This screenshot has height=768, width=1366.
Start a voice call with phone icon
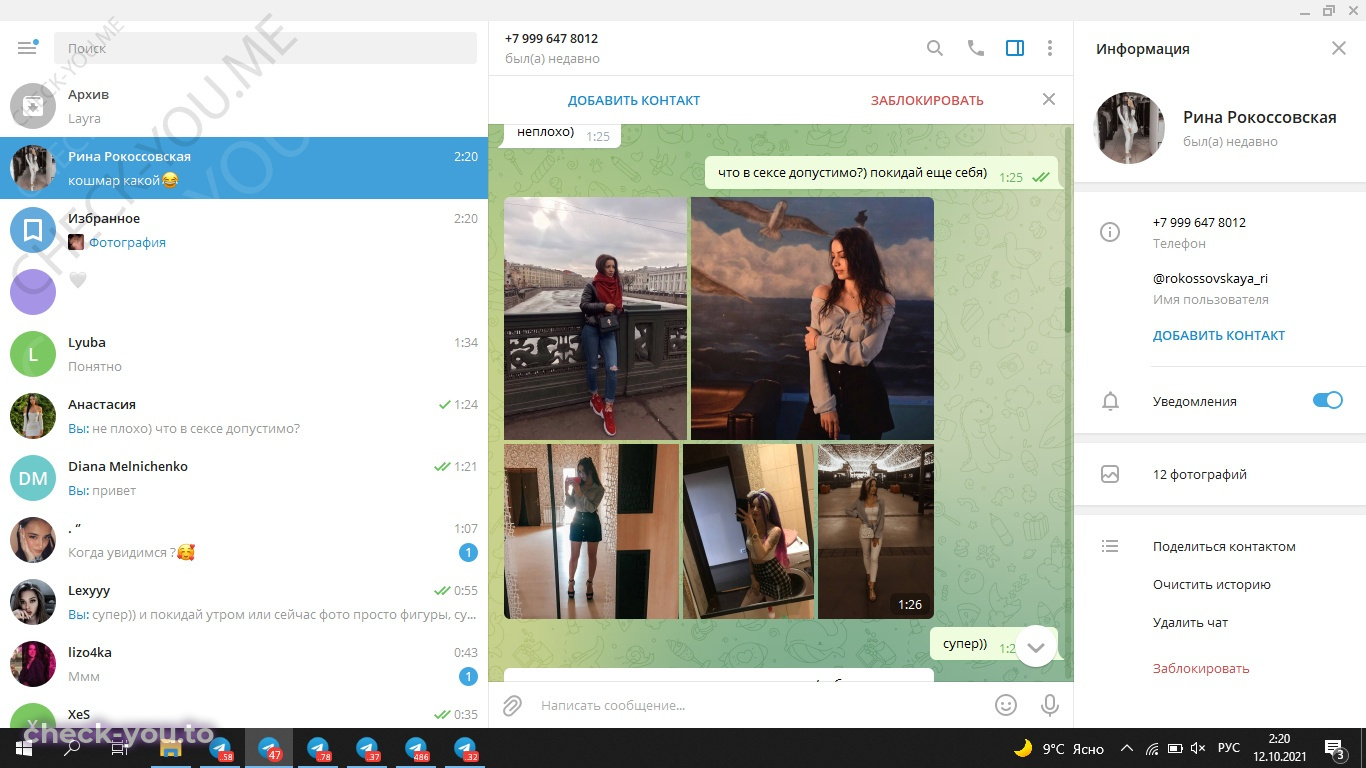976,48
